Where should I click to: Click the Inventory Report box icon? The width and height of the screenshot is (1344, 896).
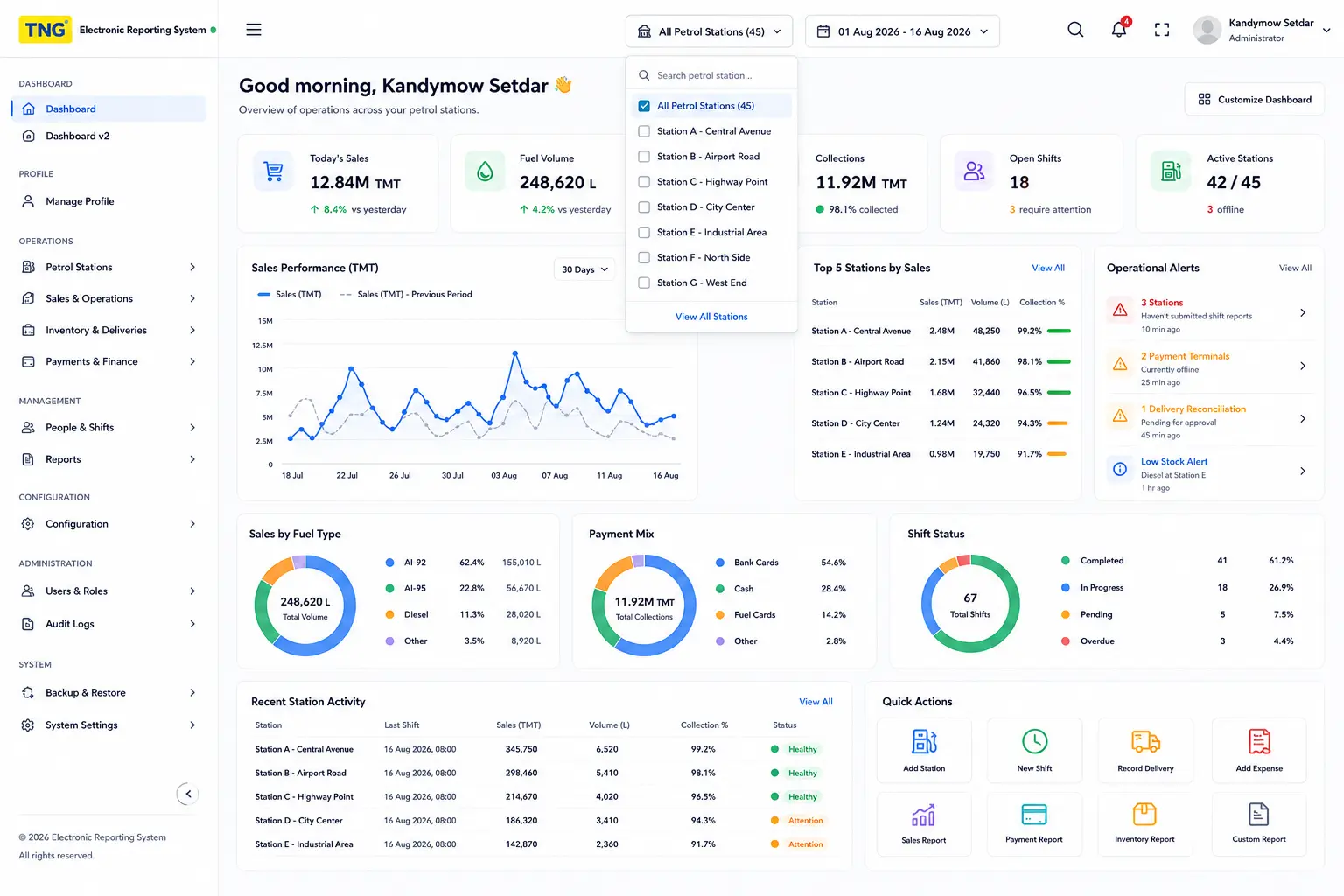pos(1144,815)
